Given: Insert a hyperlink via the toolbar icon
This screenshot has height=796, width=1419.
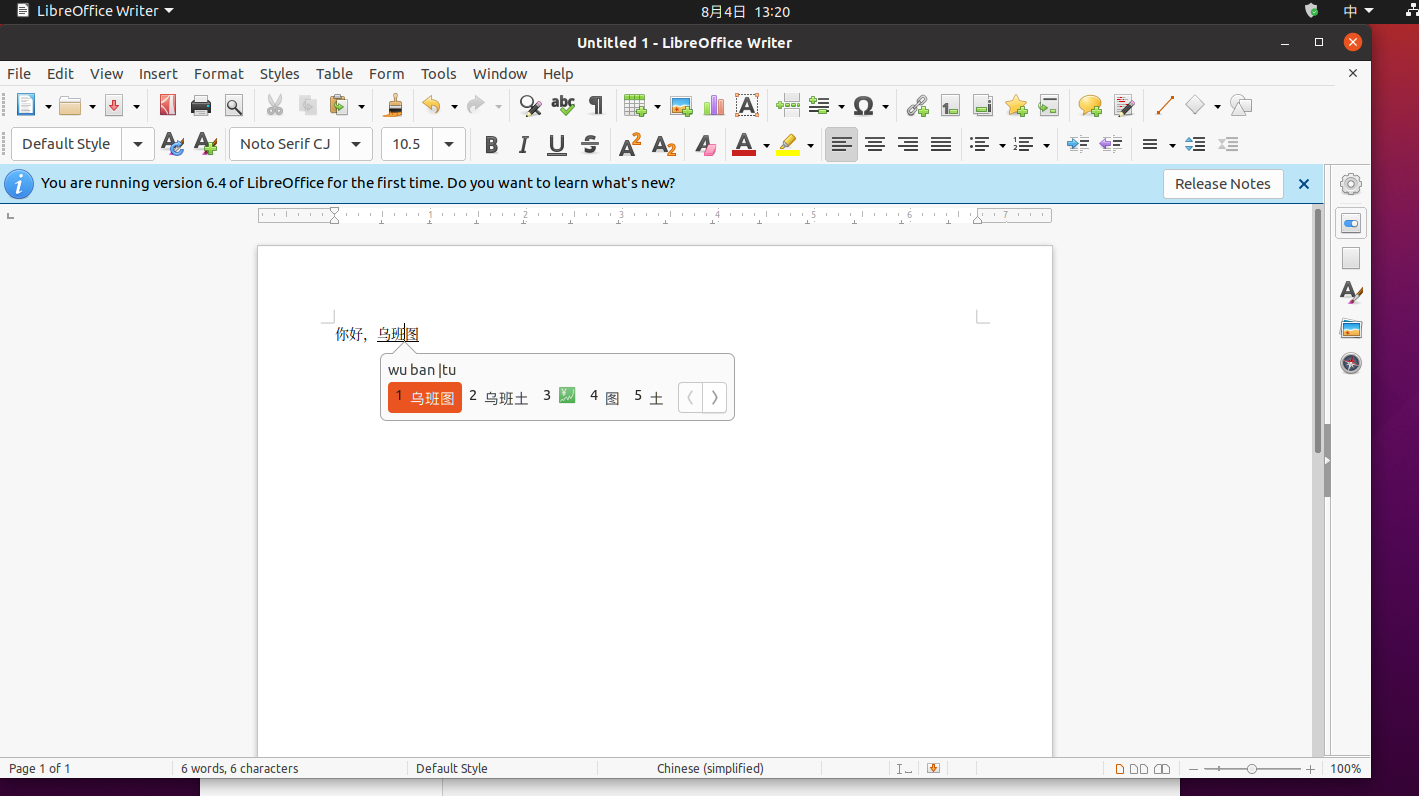Looking at the screenshot, I should (917, 105).
